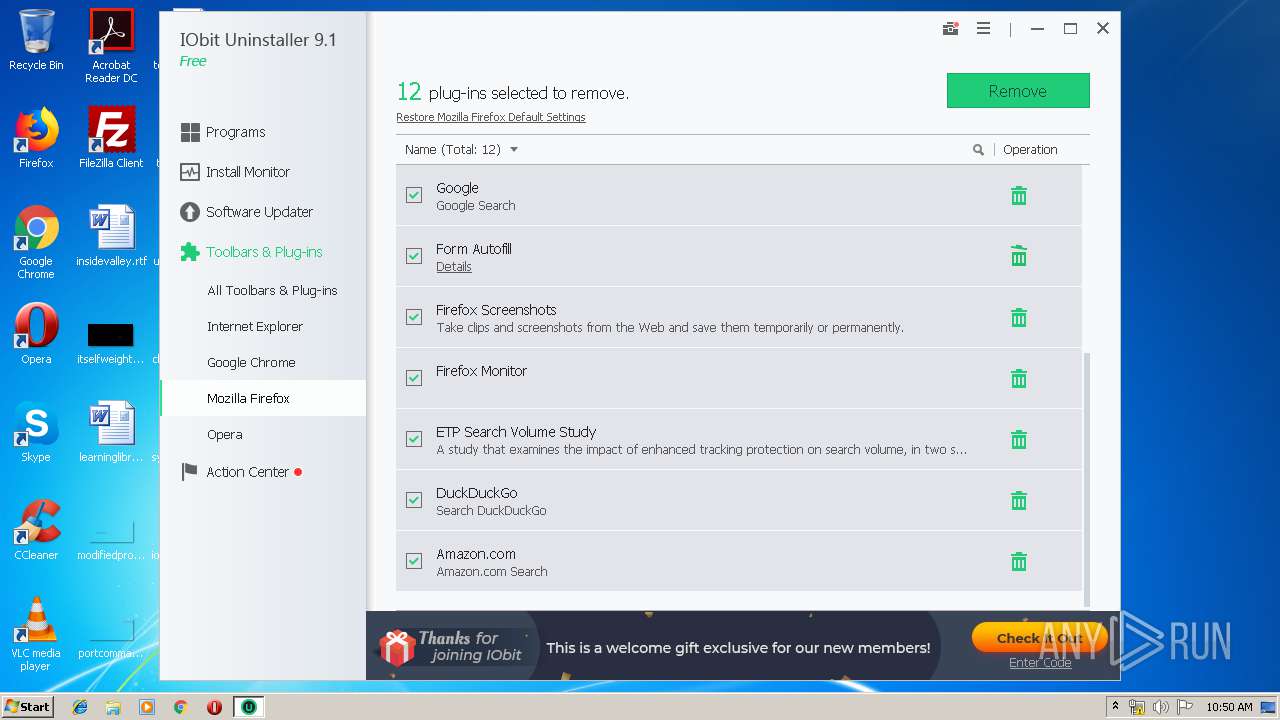Screen dimensions: 1280x720
Task: Open insidevalley.rtf document on desktop
Action: click(111, 236)
